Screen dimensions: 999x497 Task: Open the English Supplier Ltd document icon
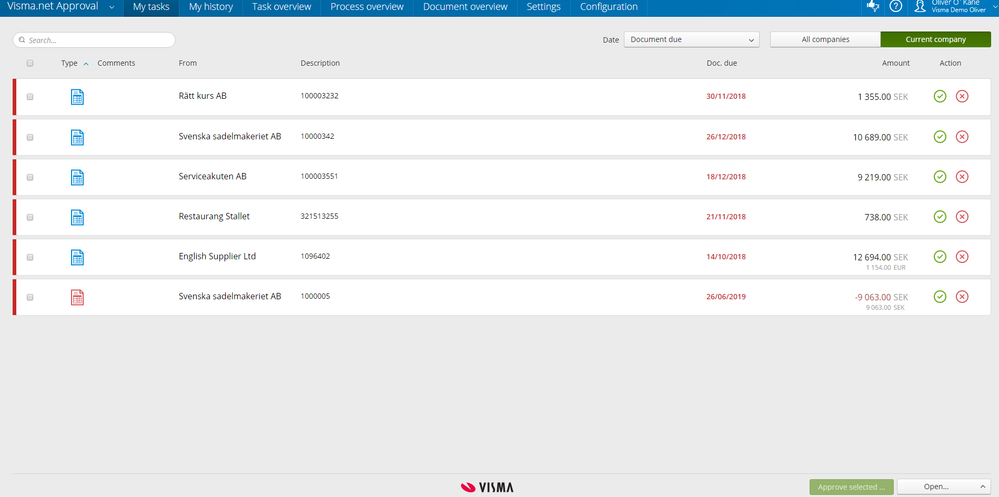(77, 257)
